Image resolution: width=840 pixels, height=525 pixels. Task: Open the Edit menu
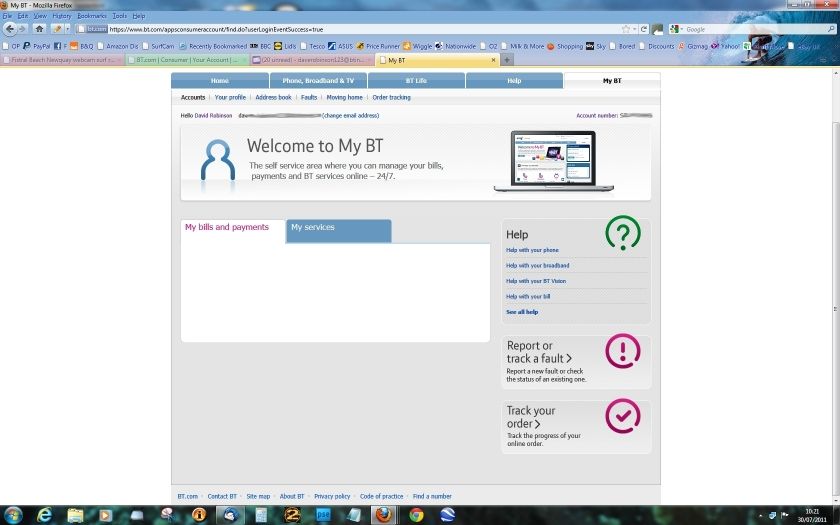[x=23, y=16]
